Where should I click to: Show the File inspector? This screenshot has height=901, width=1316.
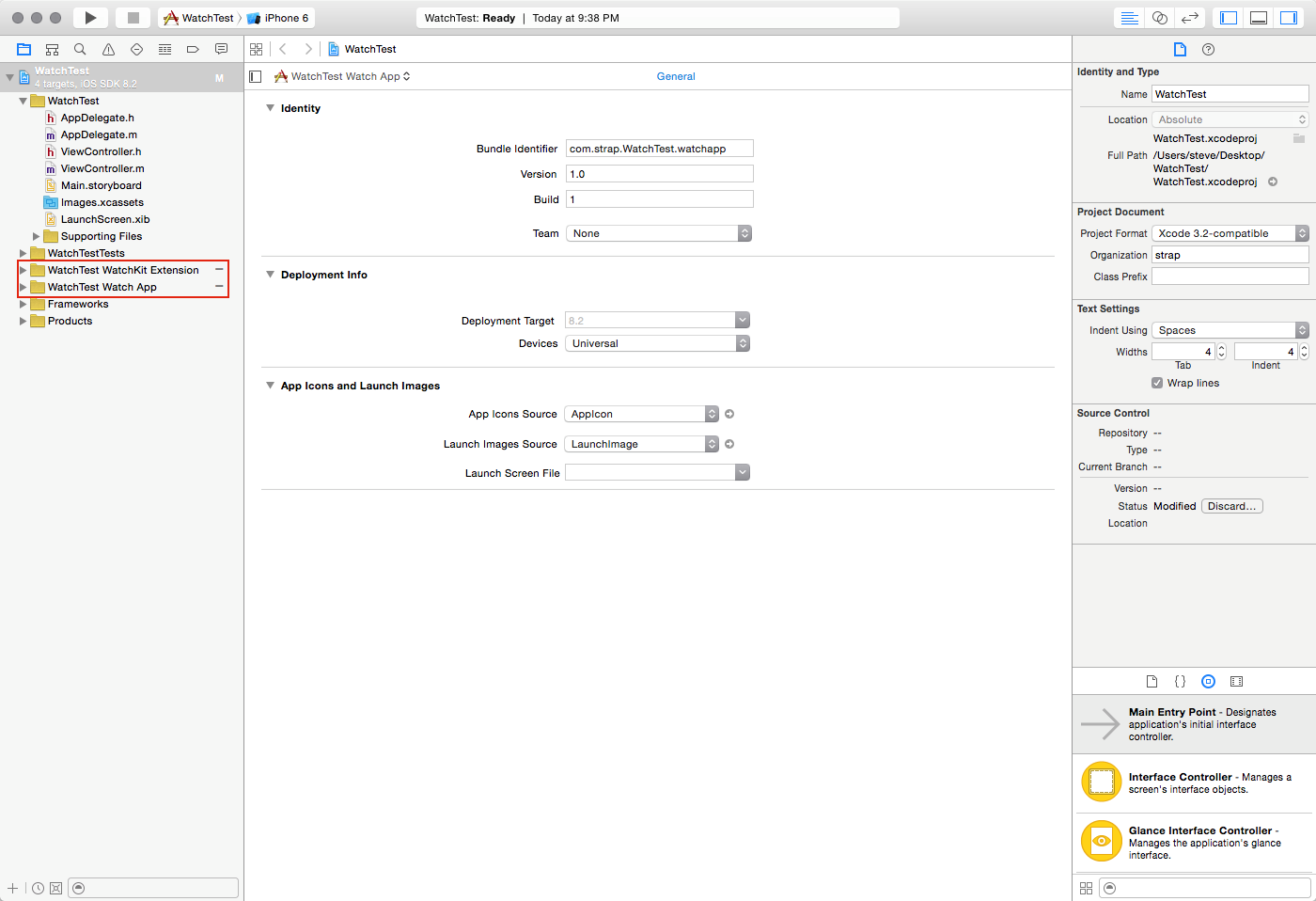(1180, 49)
